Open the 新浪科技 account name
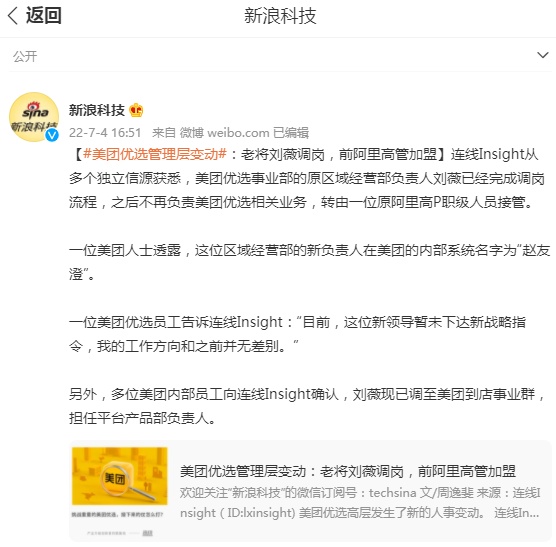The image size is (556, 547). pyautogui.click(x=96, y=110)
